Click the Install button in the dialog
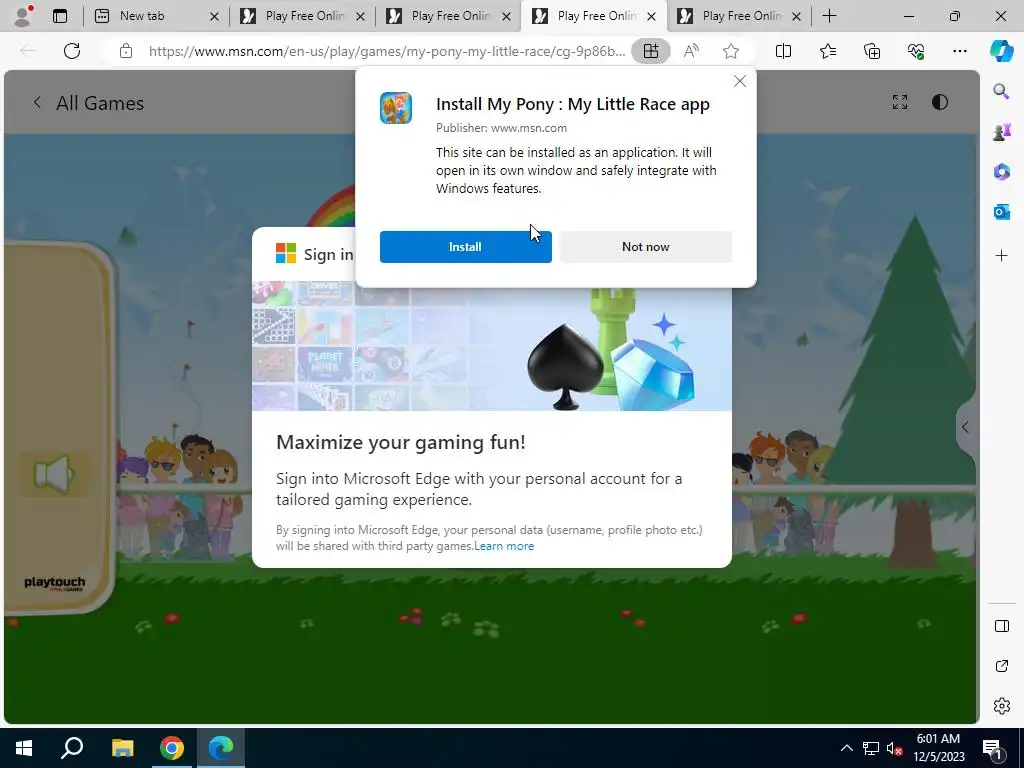The image size is (1024, 768). click(x=466, y=247)
